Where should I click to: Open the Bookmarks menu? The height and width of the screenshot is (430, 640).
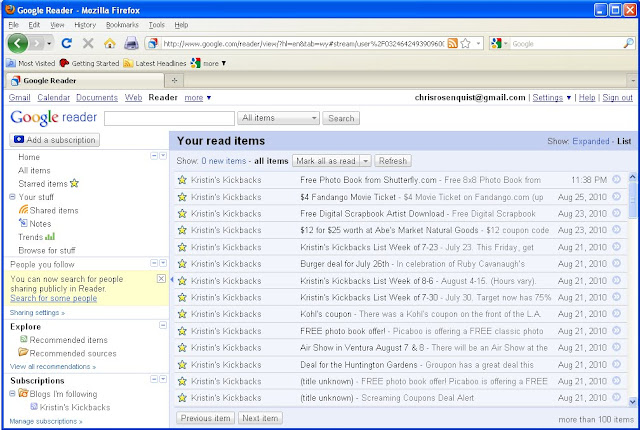[x=122, y=25]
